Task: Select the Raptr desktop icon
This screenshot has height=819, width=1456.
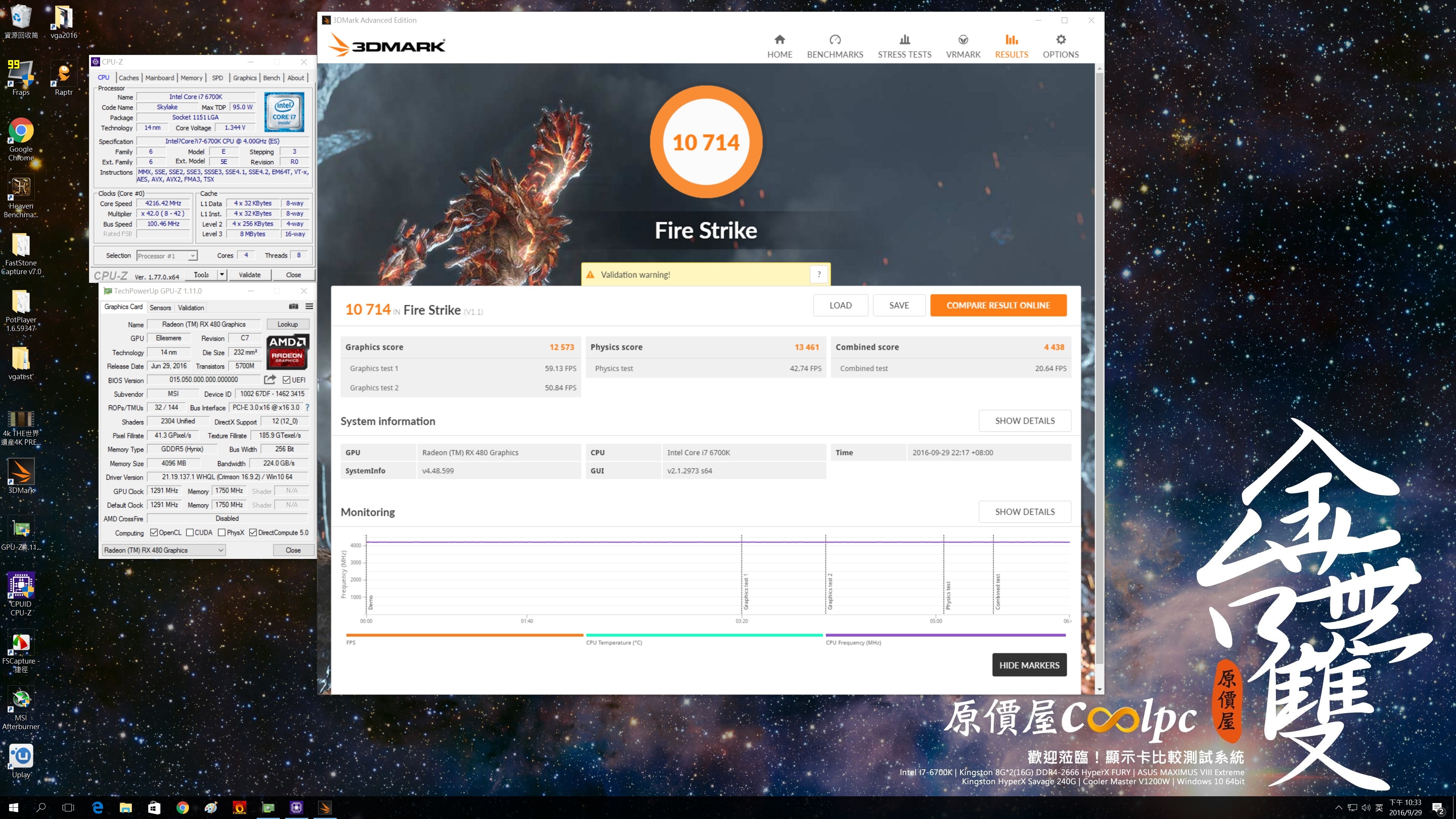Action: click(x=63, y=77)
